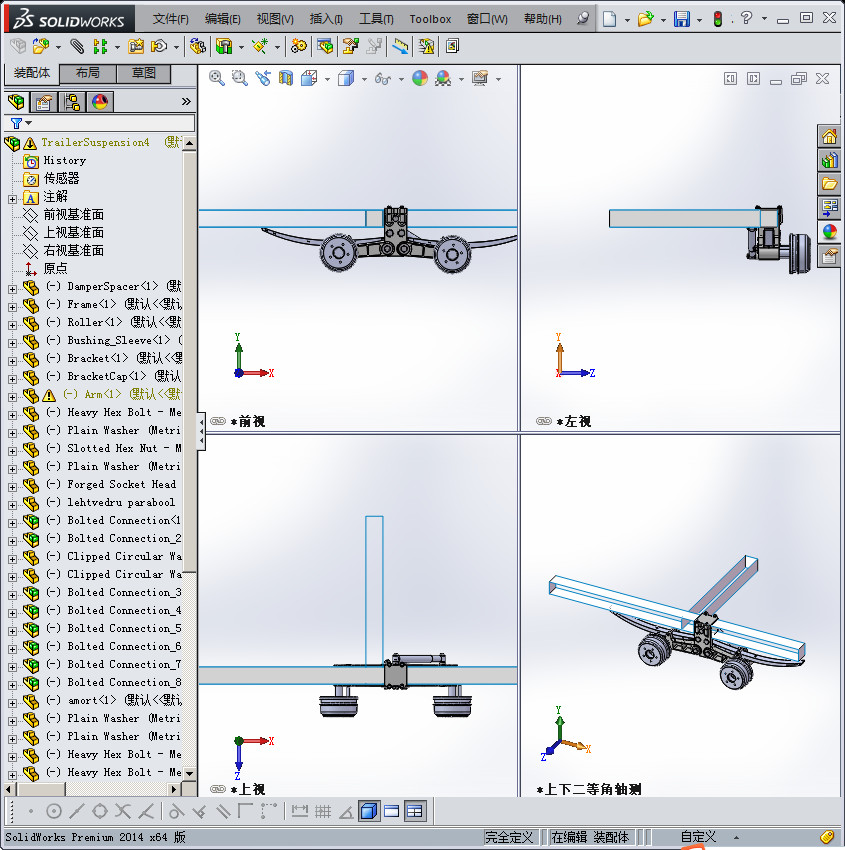This screenshot has width=845, height=850.
Task: Open the 插入(I) menu
Action: coord(326,19)
